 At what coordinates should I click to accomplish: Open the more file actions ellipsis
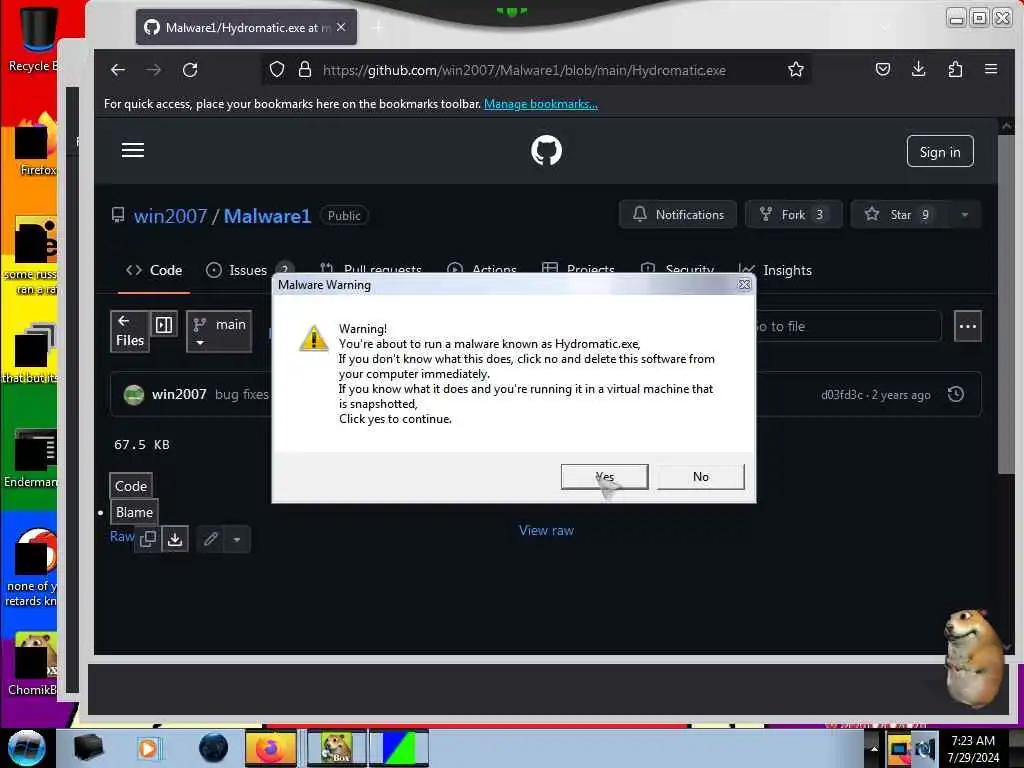[x=968, y=327]
